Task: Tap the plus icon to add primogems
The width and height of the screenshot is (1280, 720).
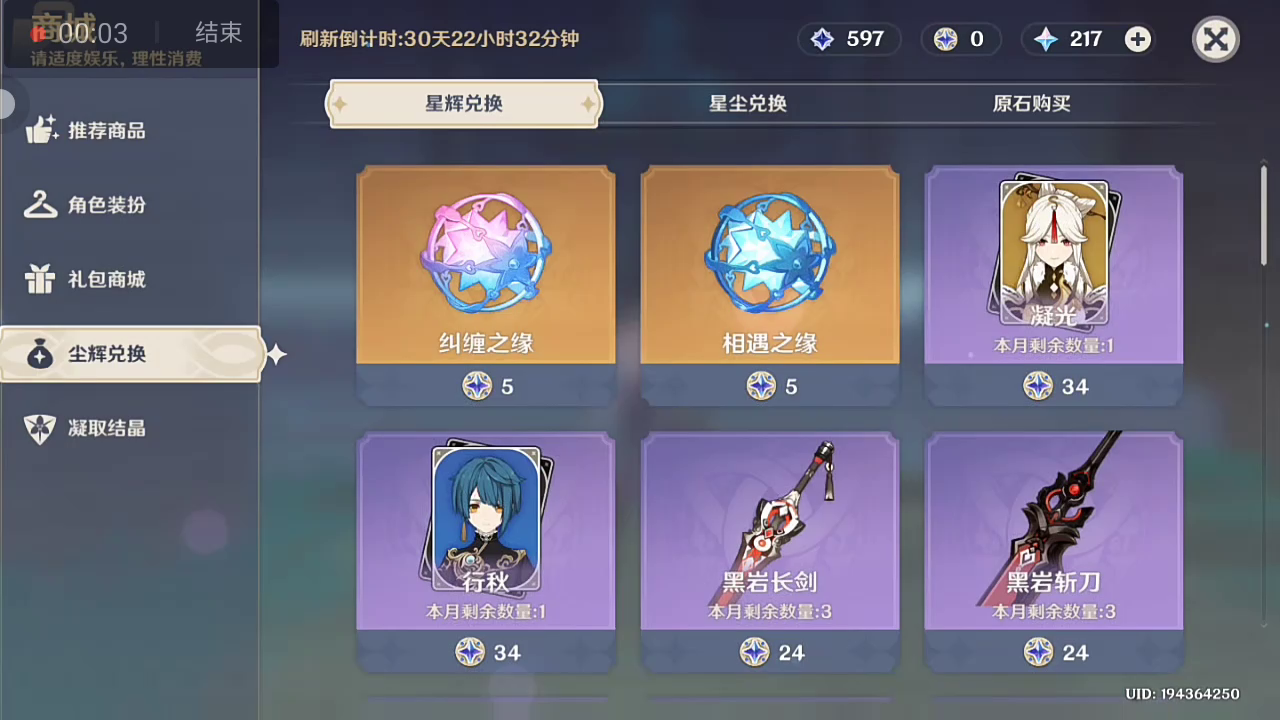Action: point(1137,39)
